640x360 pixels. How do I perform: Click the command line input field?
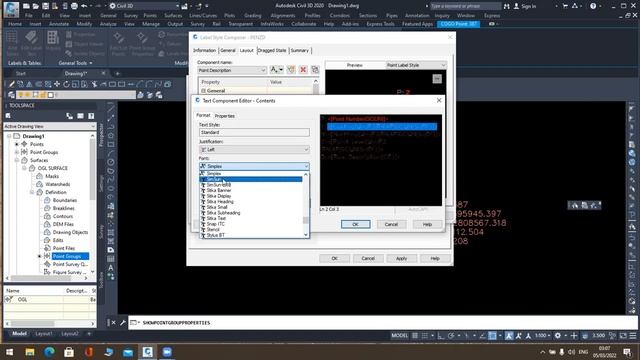pos(382,322)
